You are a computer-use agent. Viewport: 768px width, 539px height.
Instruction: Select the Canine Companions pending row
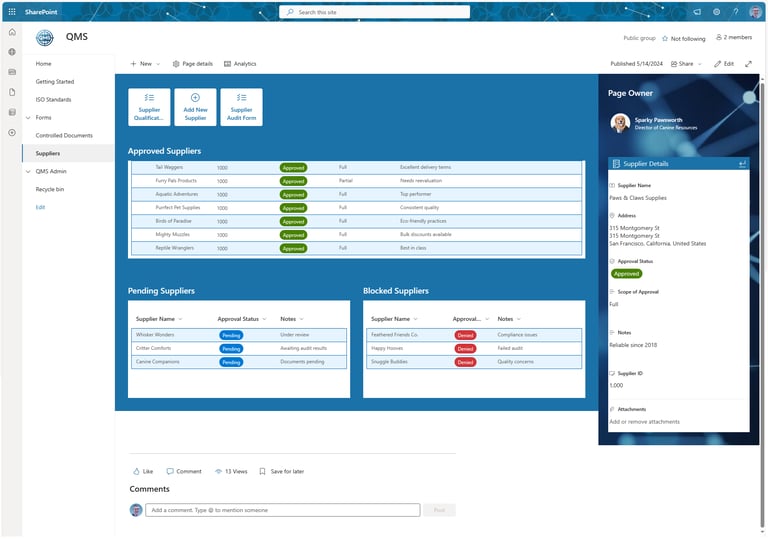(x=239, y=362)
